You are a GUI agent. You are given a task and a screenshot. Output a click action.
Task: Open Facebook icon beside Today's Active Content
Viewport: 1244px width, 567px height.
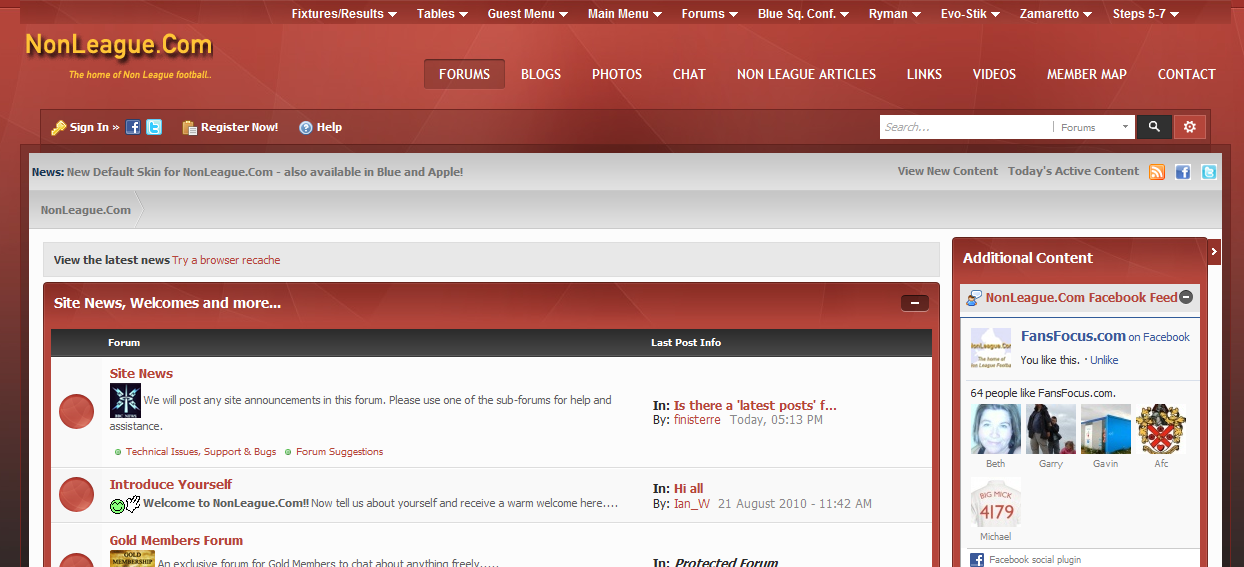[1183, 172]
